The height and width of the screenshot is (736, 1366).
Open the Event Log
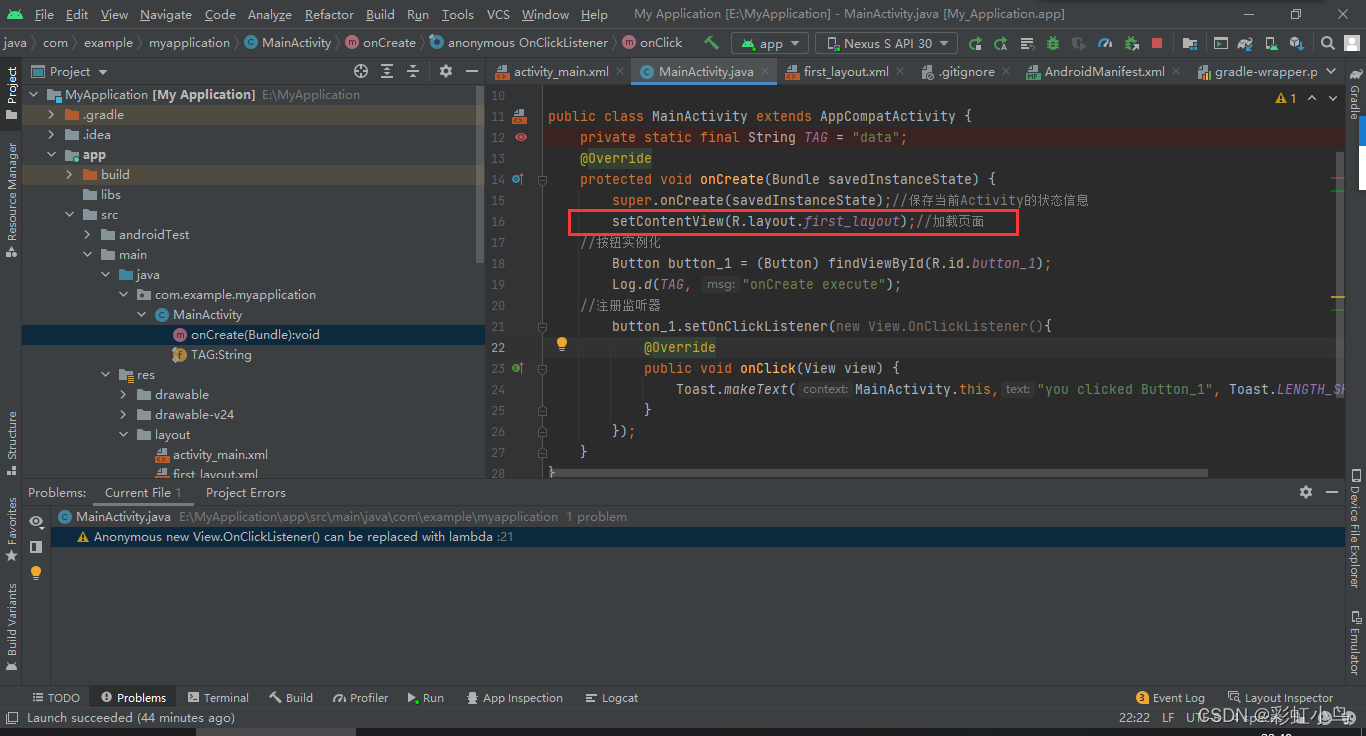tap(1170, 698)
